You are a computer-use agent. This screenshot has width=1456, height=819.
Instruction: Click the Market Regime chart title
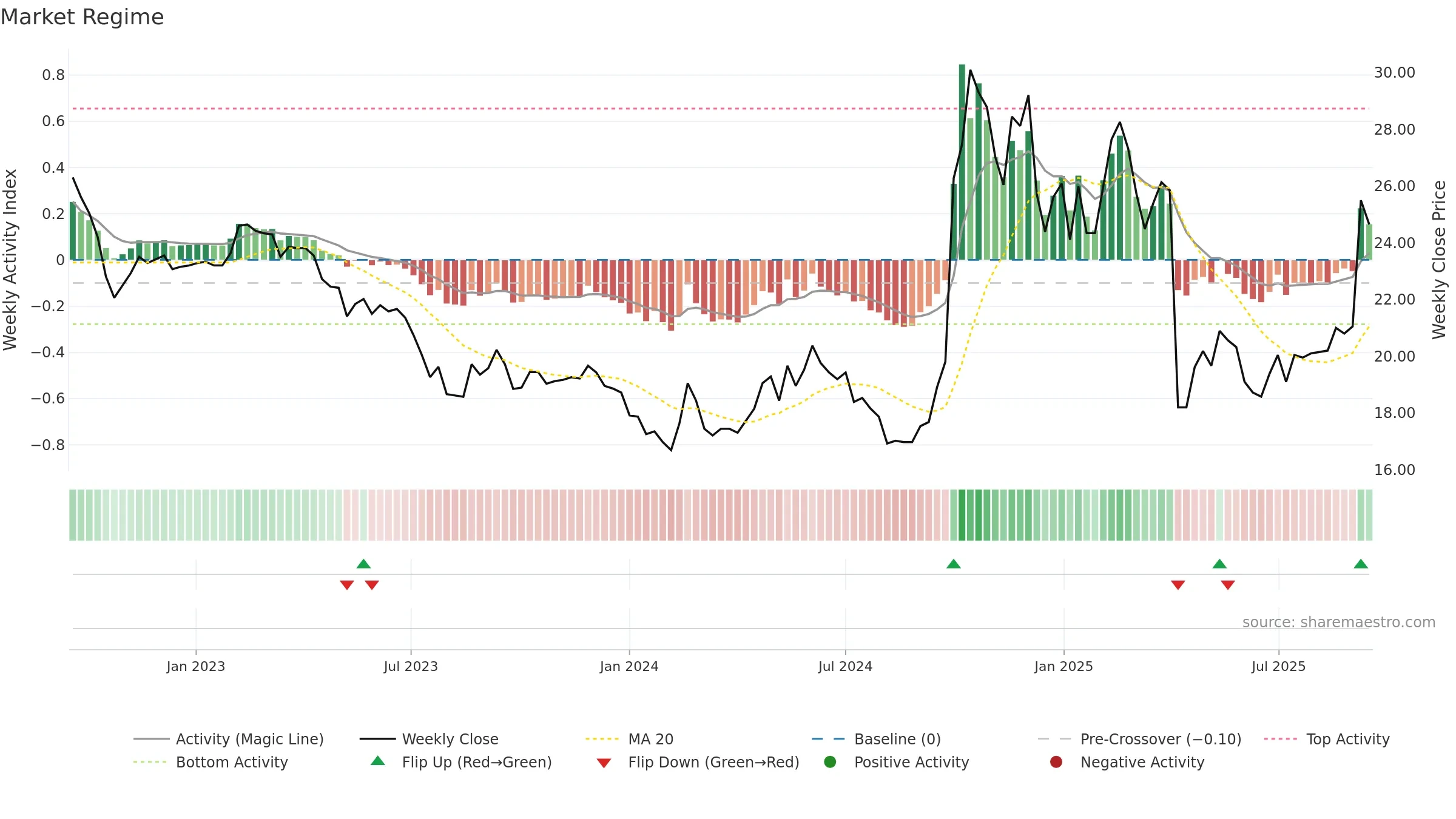pyautogui.click(x=82, y=17)
